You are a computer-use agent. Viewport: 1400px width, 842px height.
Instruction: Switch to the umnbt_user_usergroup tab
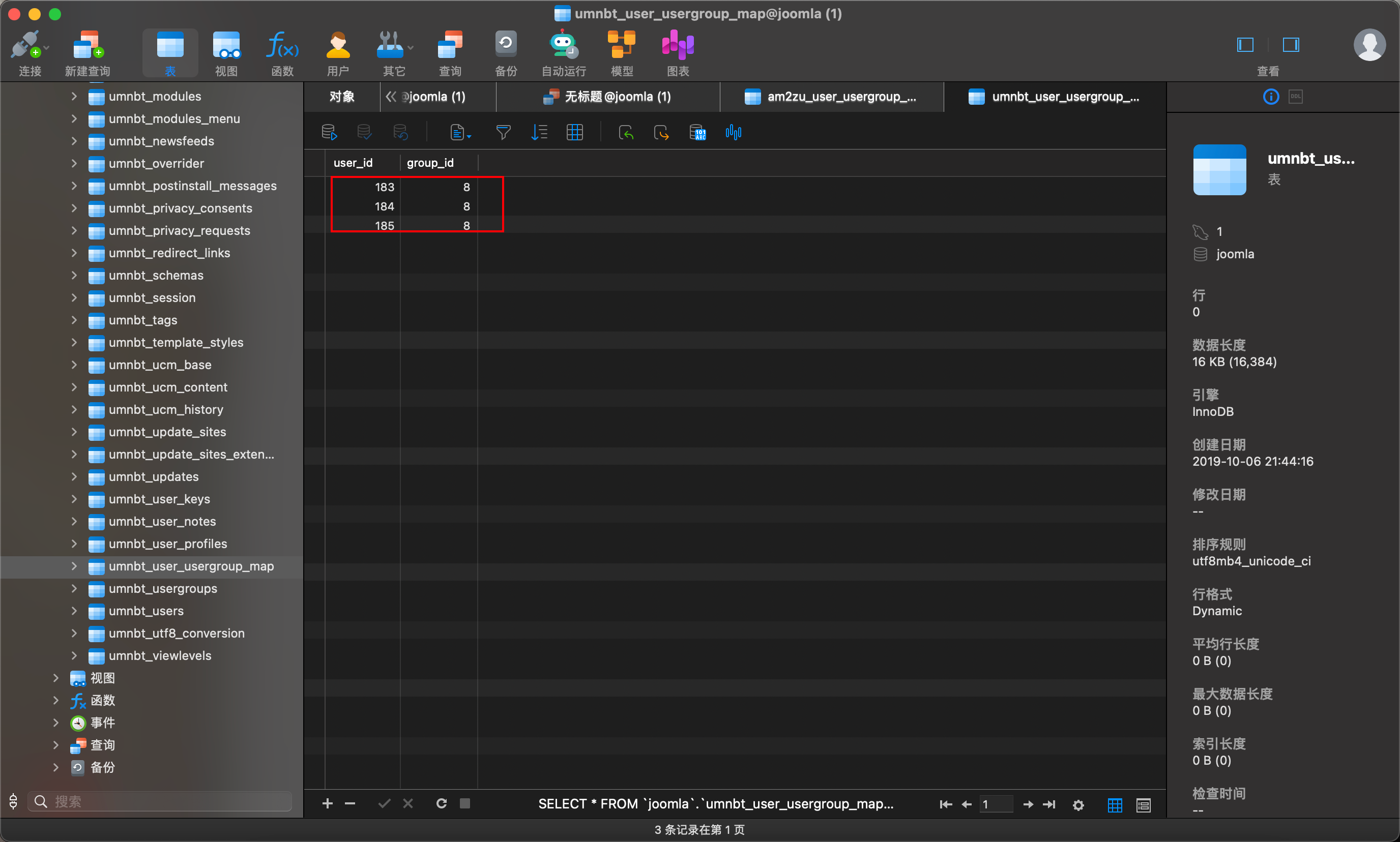(x=1055, y=97)
